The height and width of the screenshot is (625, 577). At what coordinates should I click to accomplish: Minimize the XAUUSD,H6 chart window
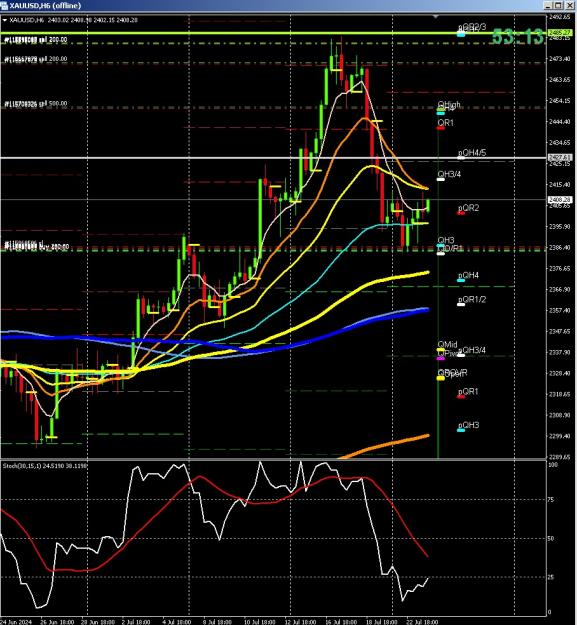549,5
